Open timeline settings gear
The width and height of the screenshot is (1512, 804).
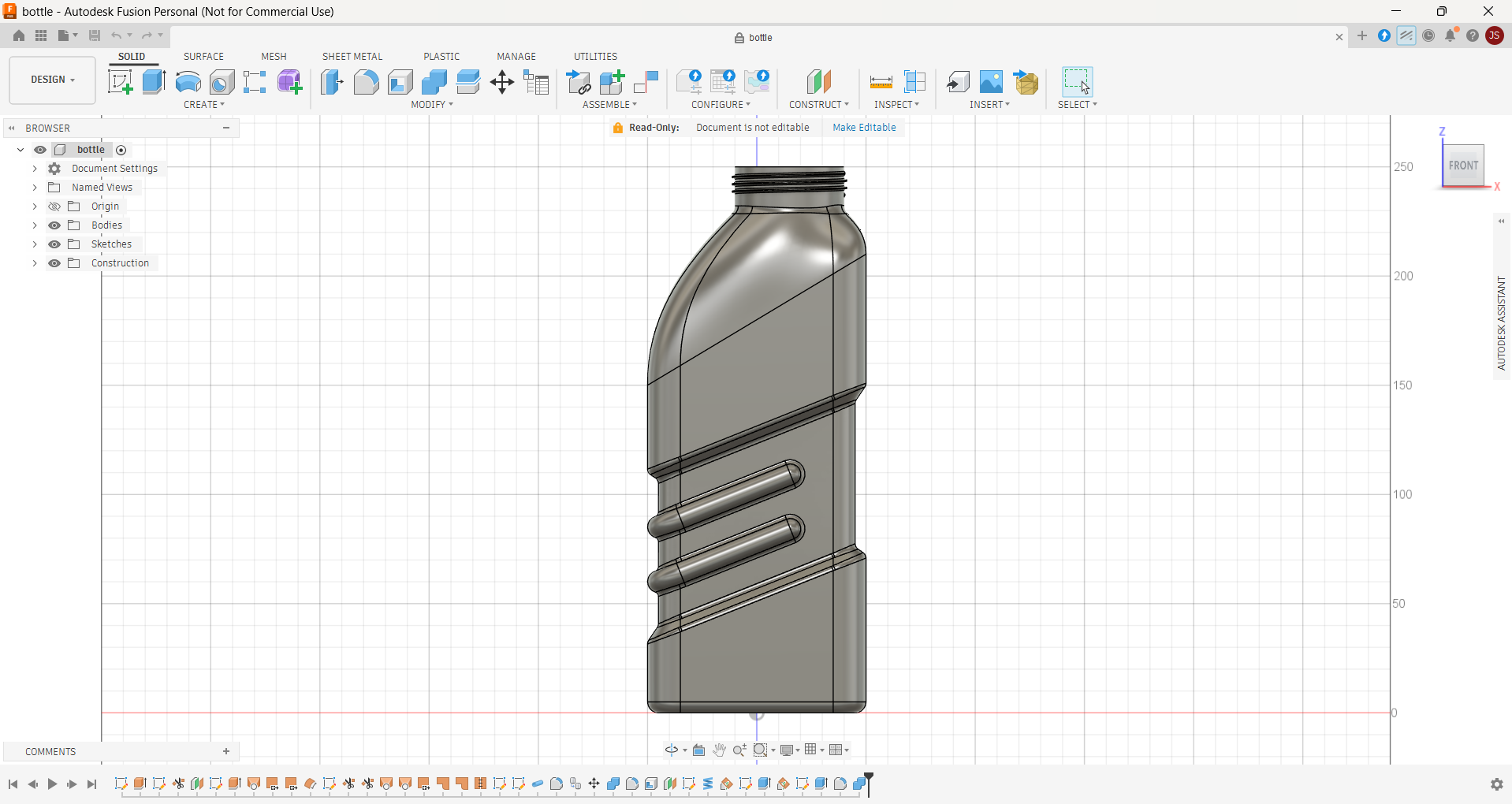(x=1496, y=784)
